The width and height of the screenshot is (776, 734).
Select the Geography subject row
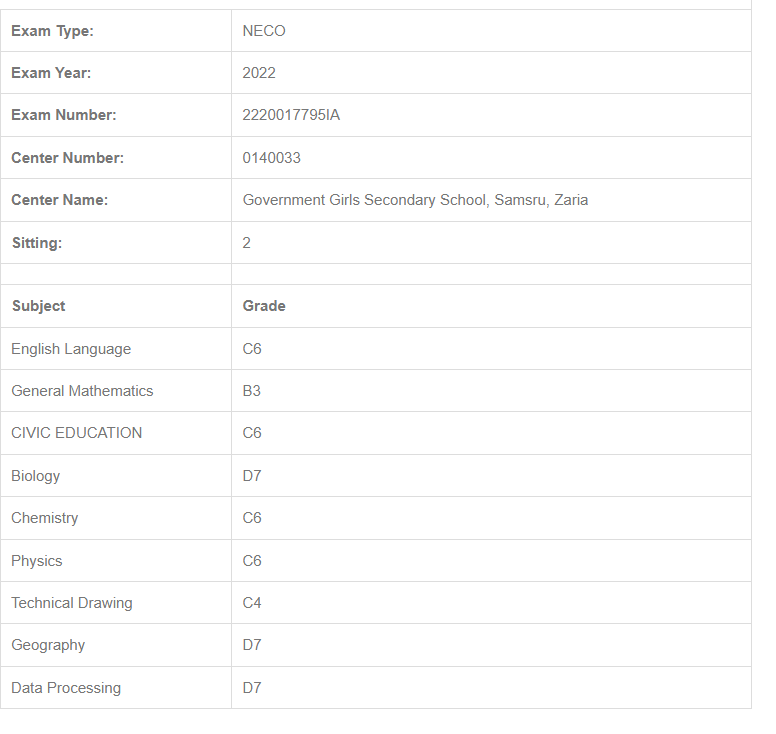pyautogui.click(x=48, y=645)
